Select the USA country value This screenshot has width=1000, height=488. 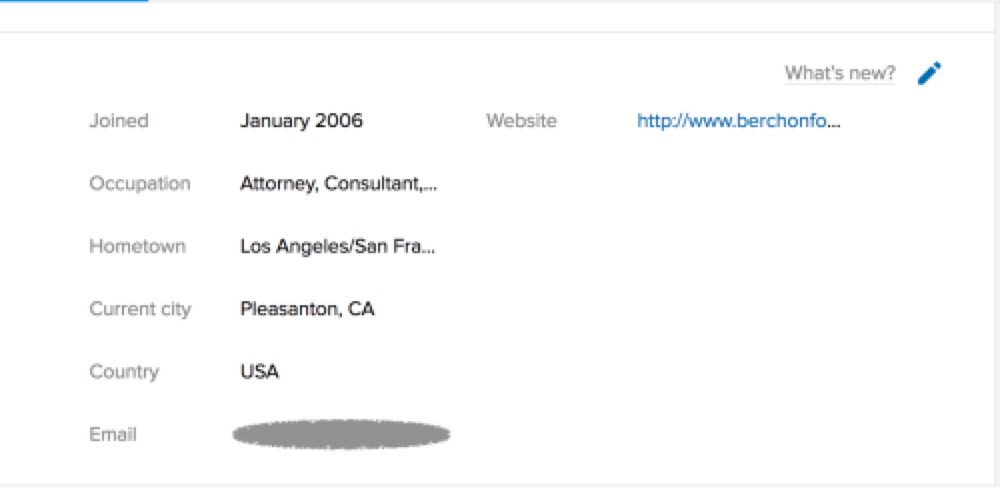pos(259,372)
